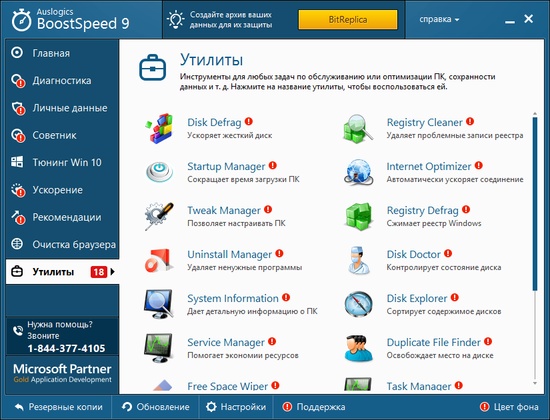Screen dimensions: 550x420
Task: Launch the Uninstall Manager link
Action: [229, 254]
